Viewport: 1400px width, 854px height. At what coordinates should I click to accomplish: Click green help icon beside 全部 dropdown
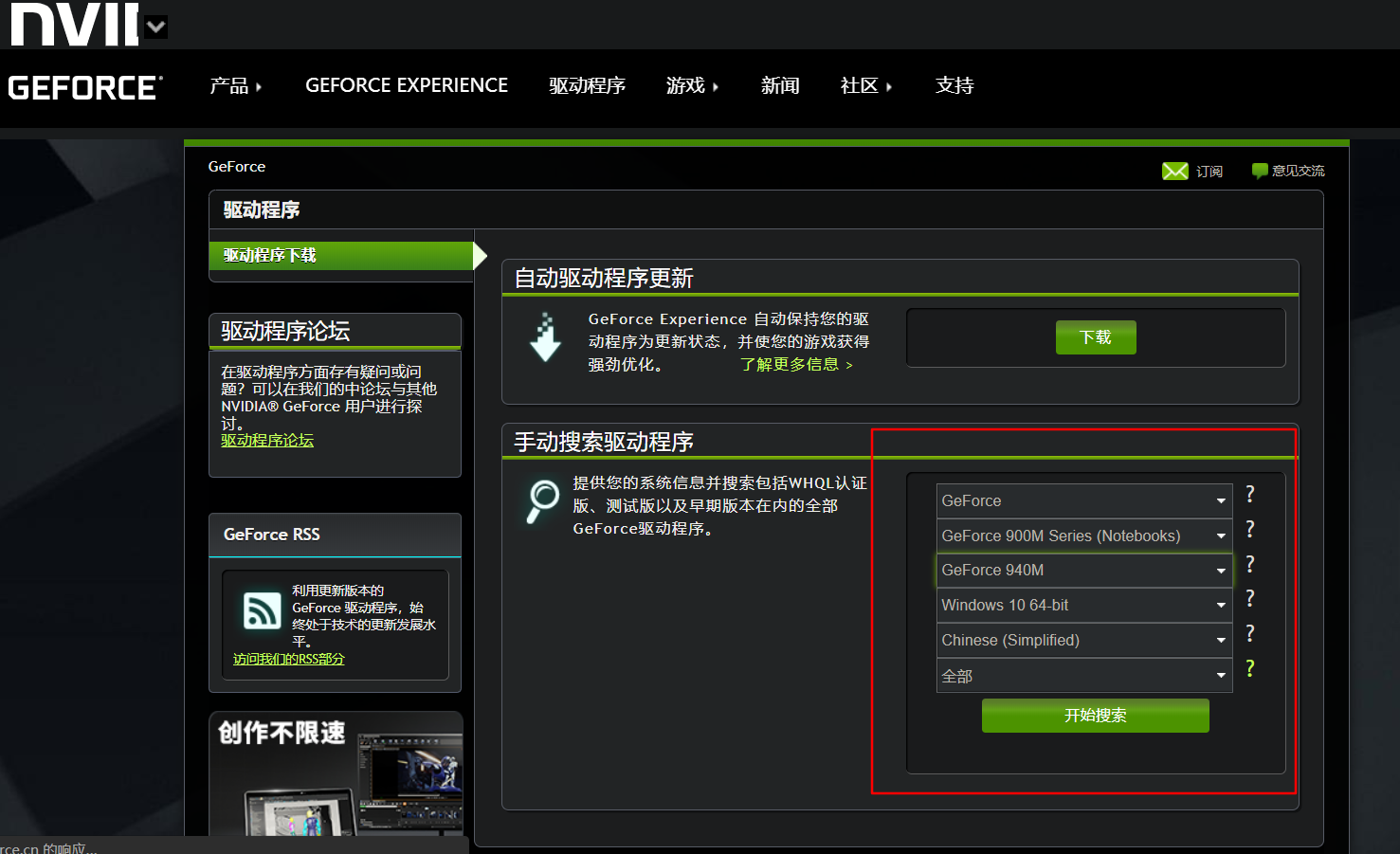[x=1250, y=668]
